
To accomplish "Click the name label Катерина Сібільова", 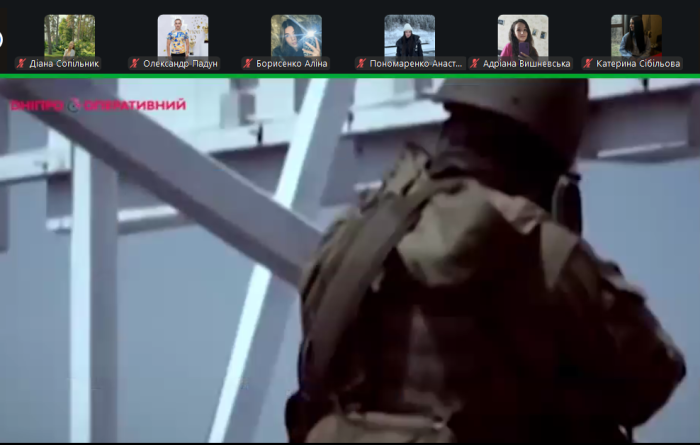I will click(638, 63).
